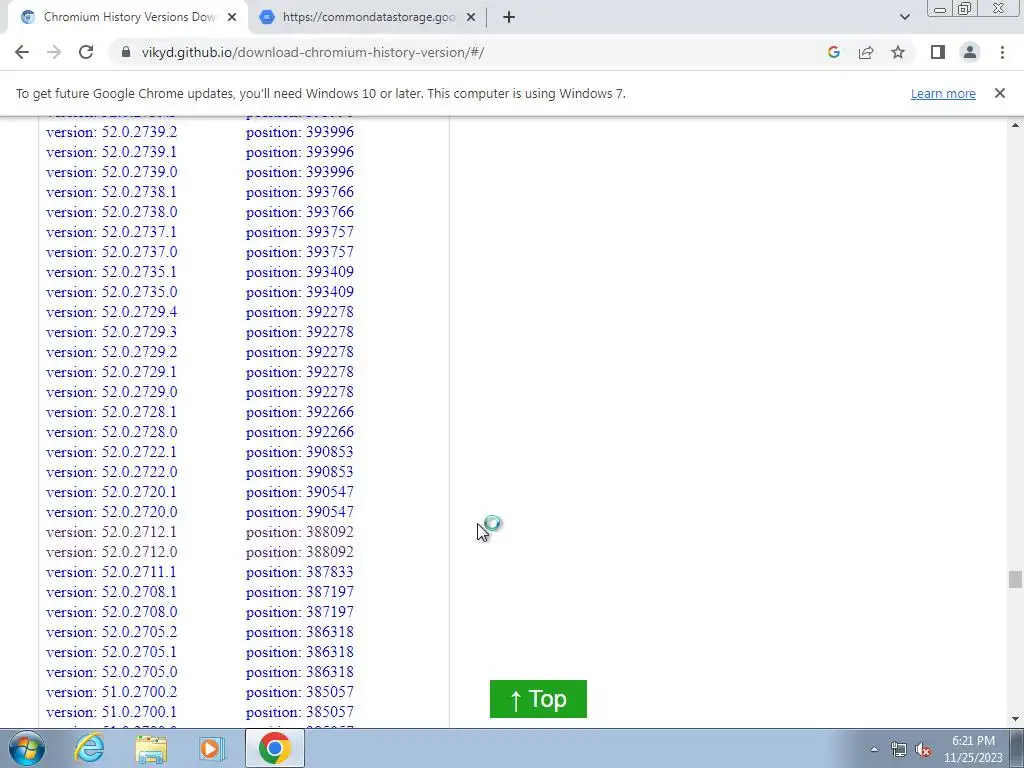Open version 52.0.2729.1 link
Viewport: 1024px width, 768px height.
112,372
